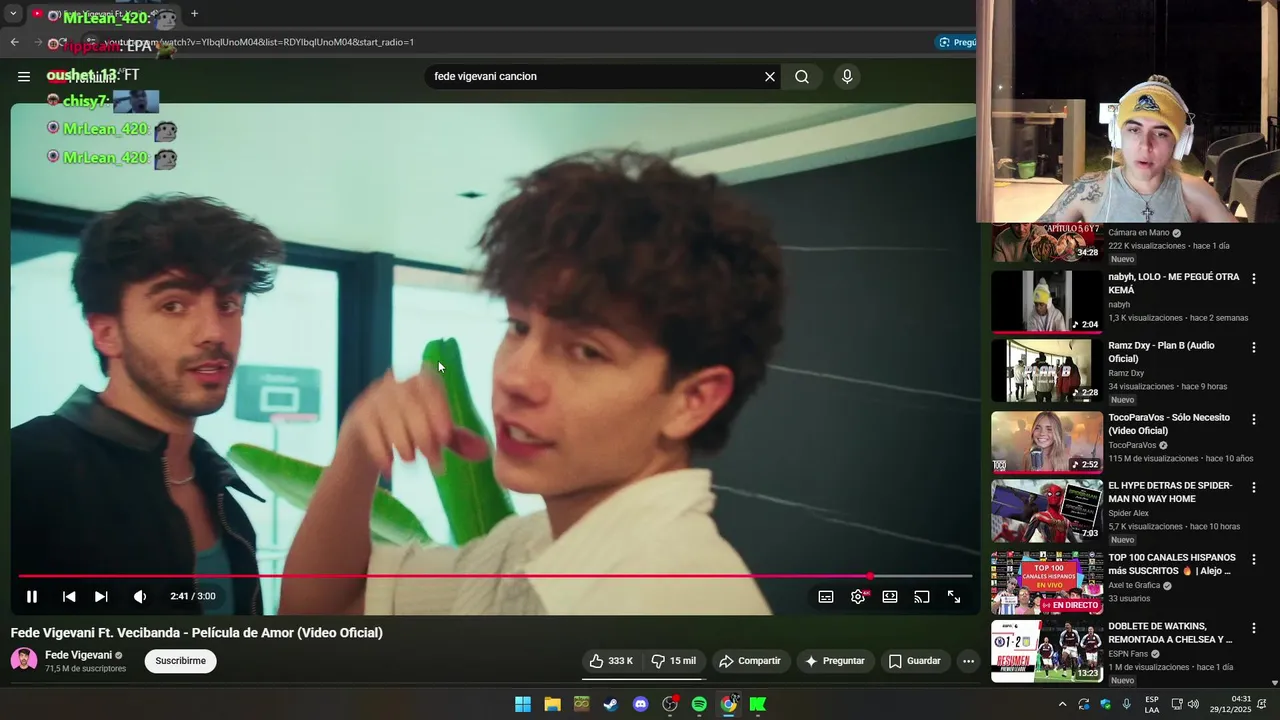The height and width of the screenshot is (720, 1280).
Task: Open Windows Start menu
Action: click(523, 704)
